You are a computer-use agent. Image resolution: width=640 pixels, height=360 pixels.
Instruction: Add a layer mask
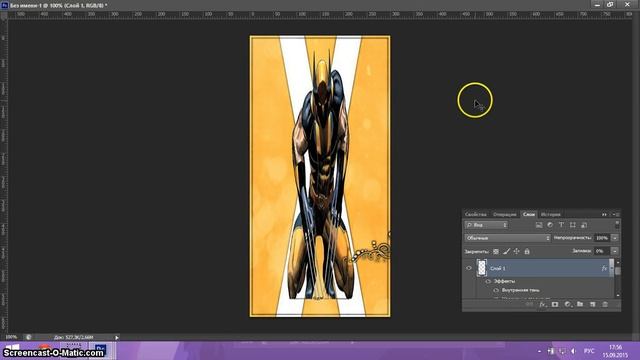click(x=555, y=304)
